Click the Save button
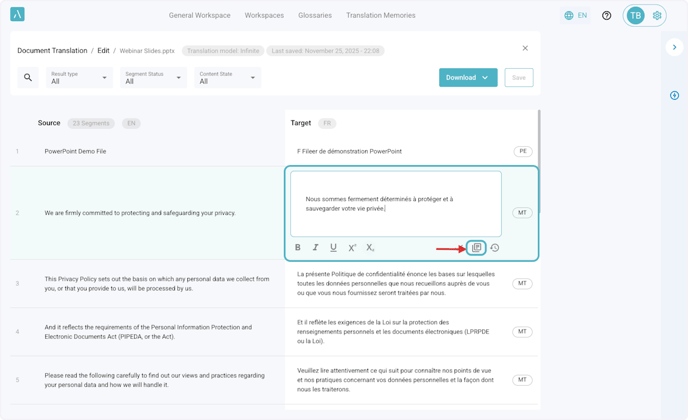 pos(519,77)
